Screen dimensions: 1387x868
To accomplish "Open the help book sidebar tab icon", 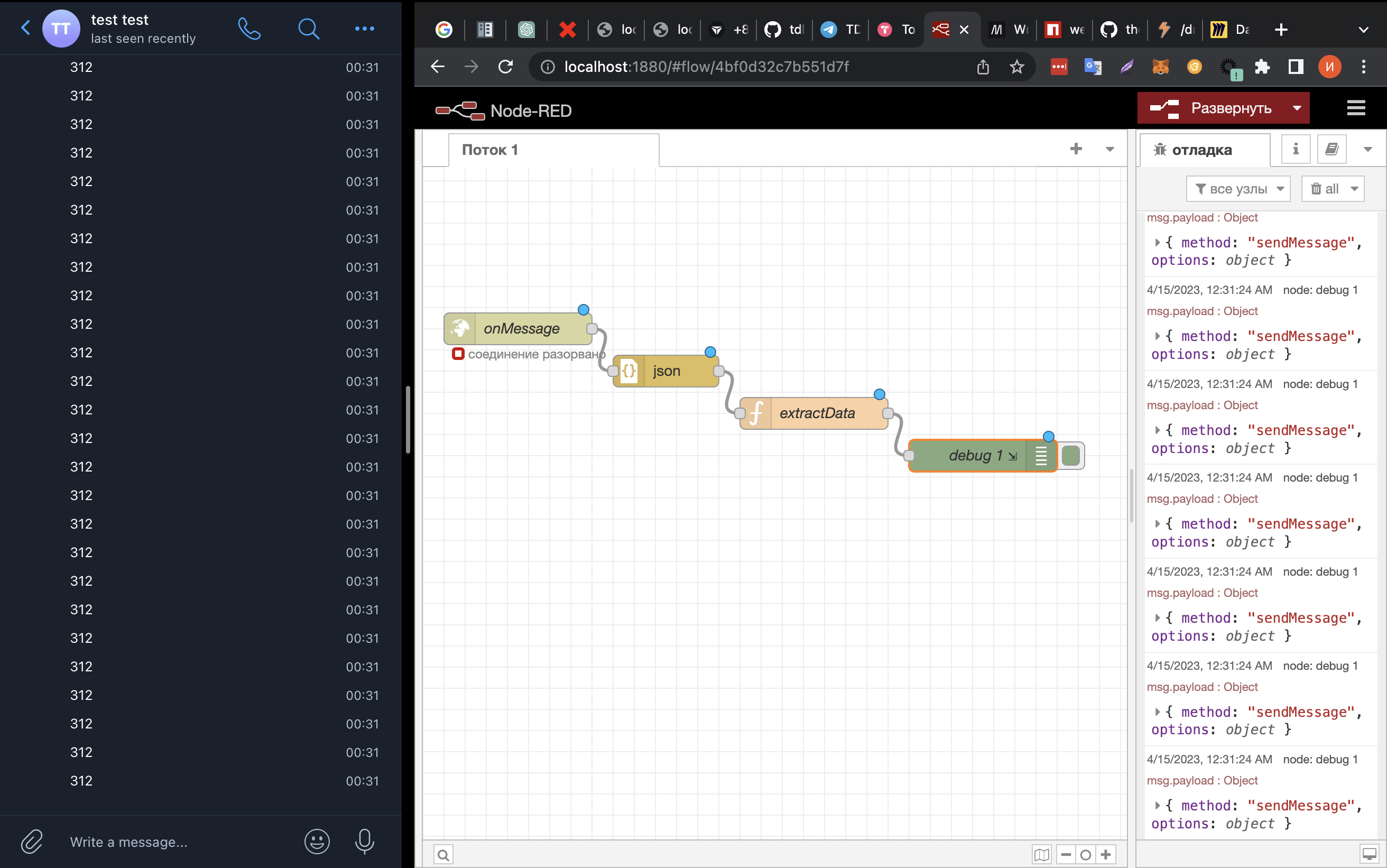I will [1331, 150].
